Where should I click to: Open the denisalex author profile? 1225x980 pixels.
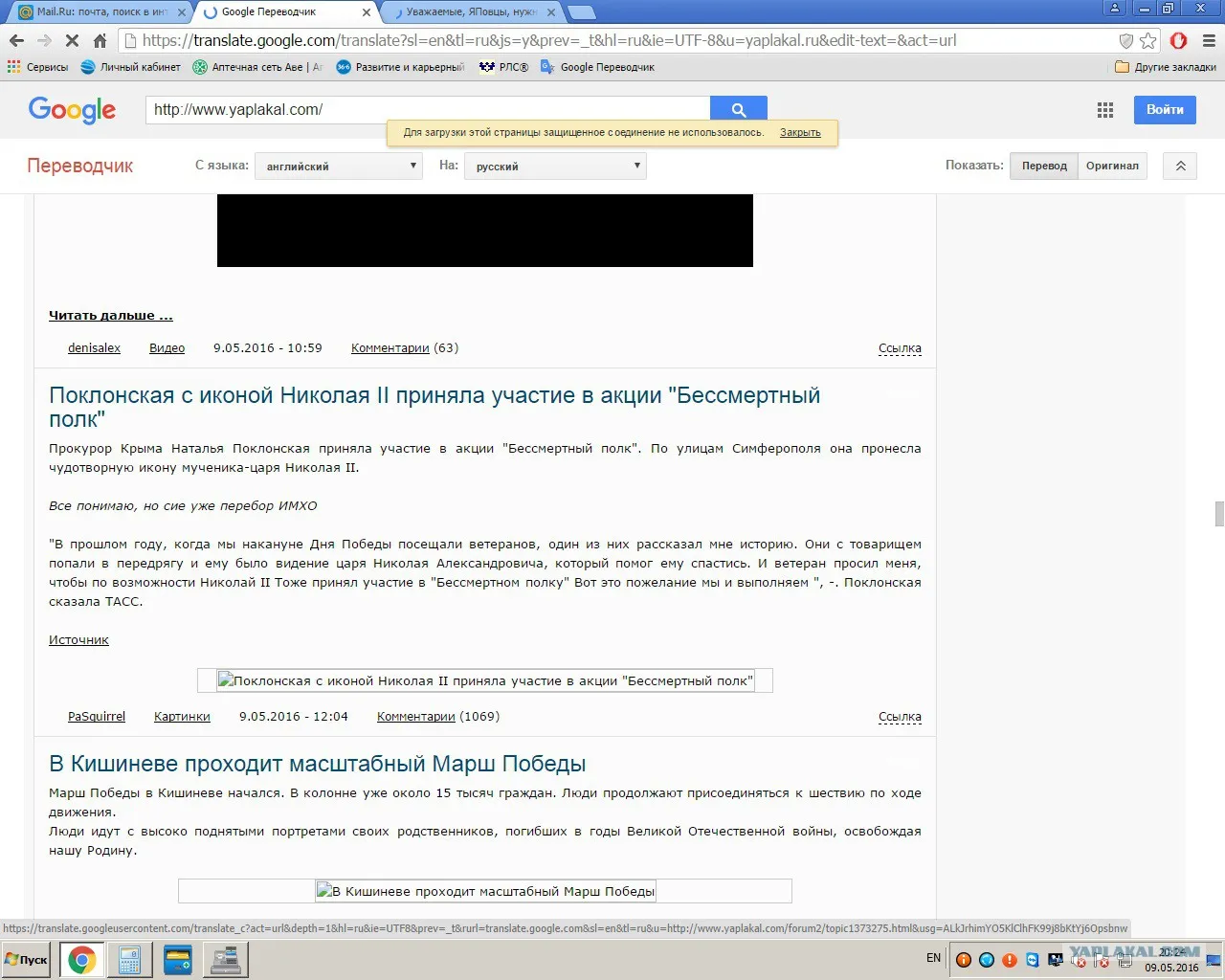pos(94,348)
